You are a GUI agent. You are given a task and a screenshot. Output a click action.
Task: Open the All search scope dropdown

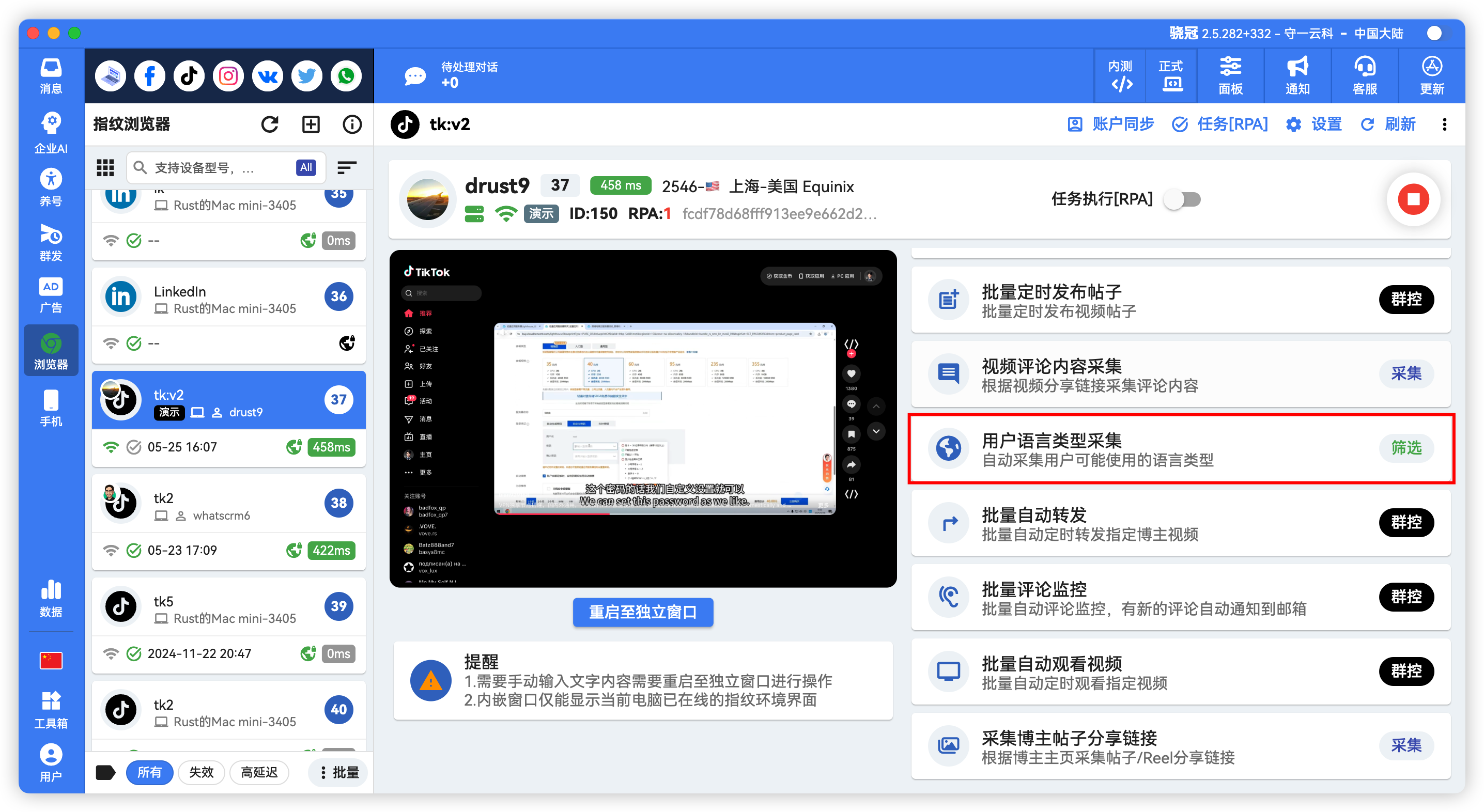click(x=306, y=167)
